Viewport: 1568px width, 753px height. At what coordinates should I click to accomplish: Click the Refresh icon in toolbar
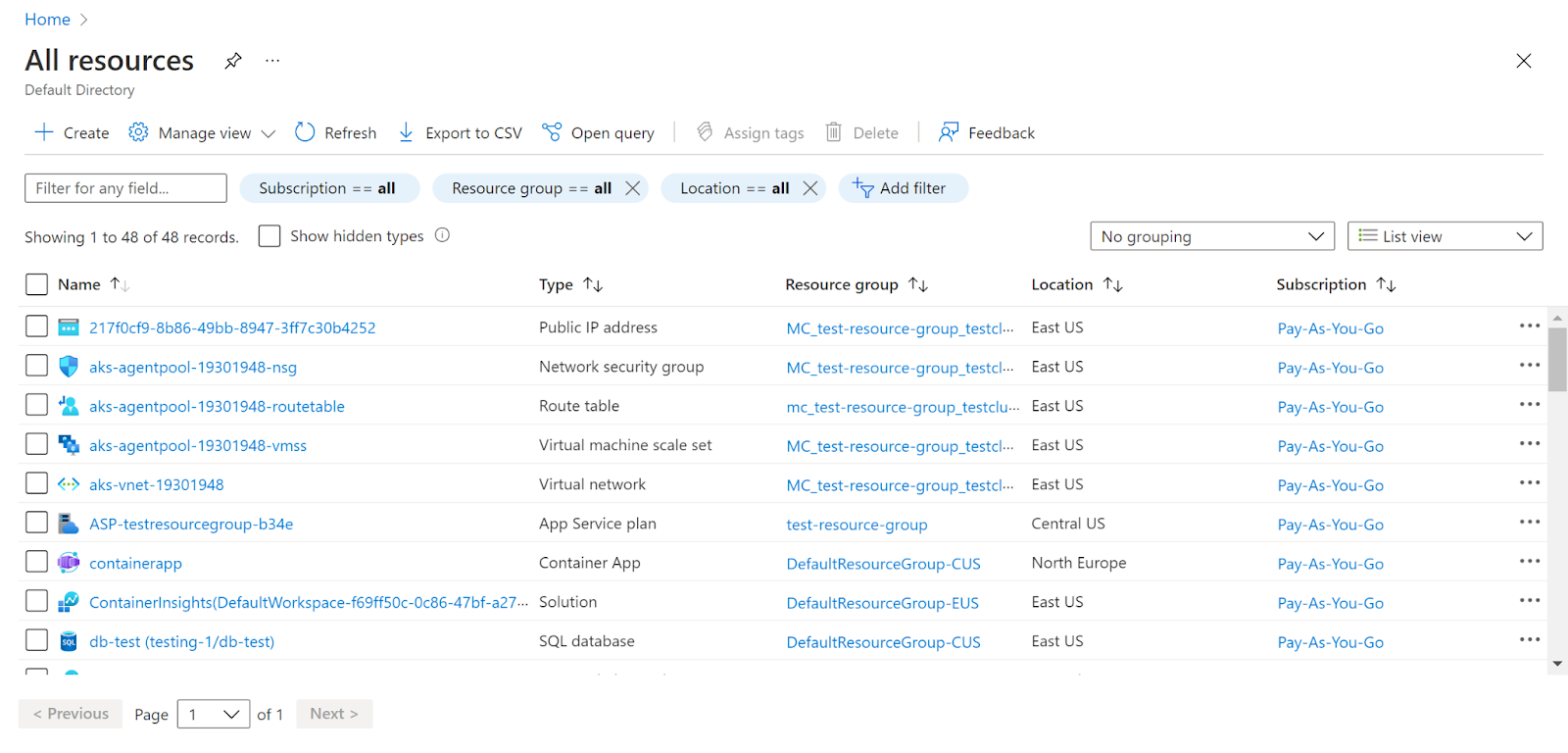(305, 132)
